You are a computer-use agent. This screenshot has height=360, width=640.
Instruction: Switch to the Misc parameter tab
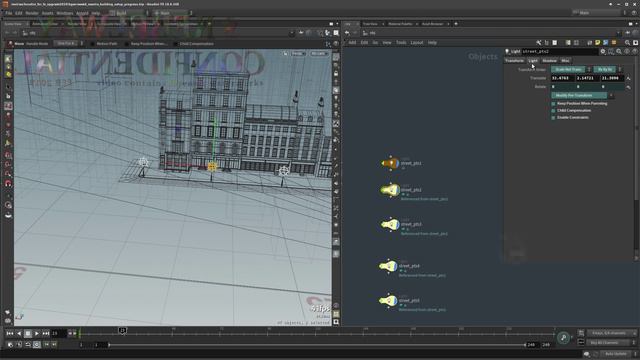click(565, 60)
